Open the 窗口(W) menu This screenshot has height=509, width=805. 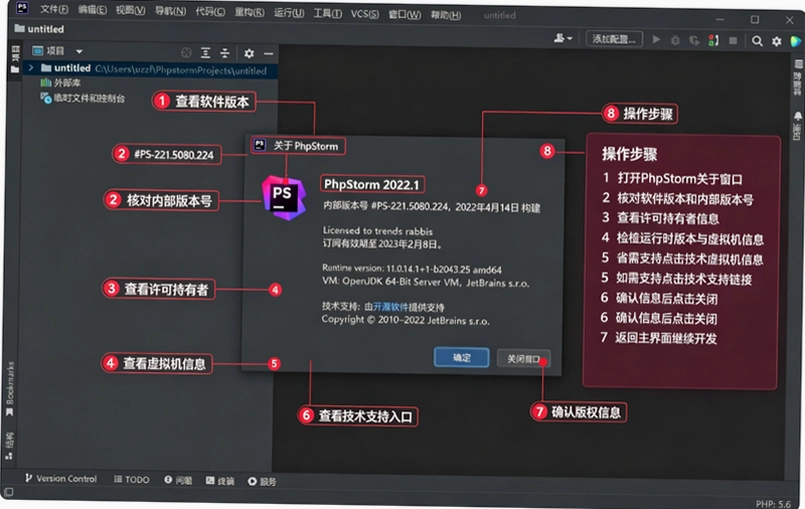[405, 14]
